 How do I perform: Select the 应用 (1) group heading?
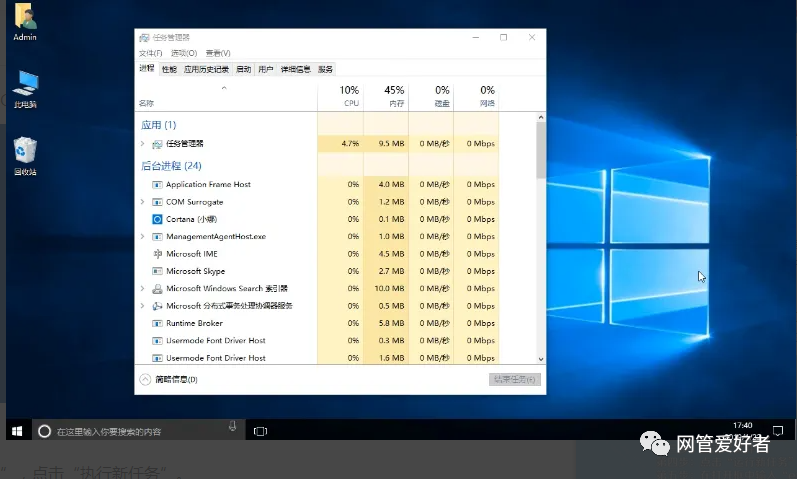click(x=159, y=125)
